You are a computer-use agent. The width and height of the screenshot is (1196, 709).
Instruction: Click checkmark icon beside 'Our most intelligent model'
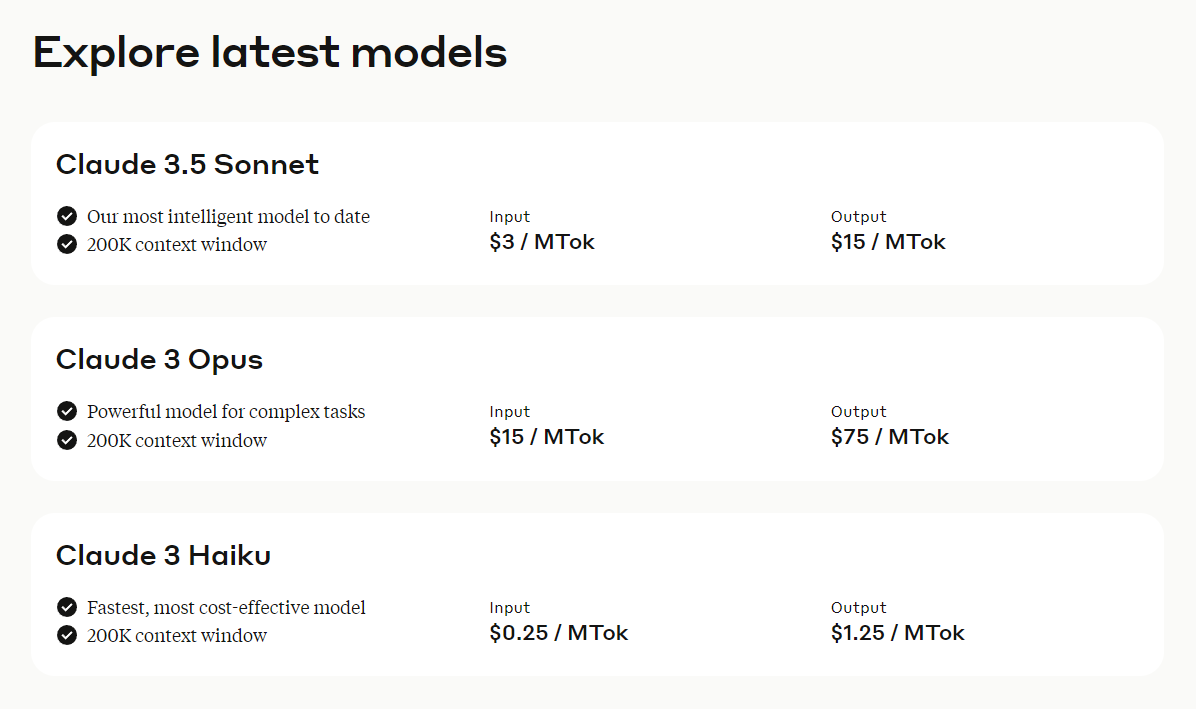67,216
